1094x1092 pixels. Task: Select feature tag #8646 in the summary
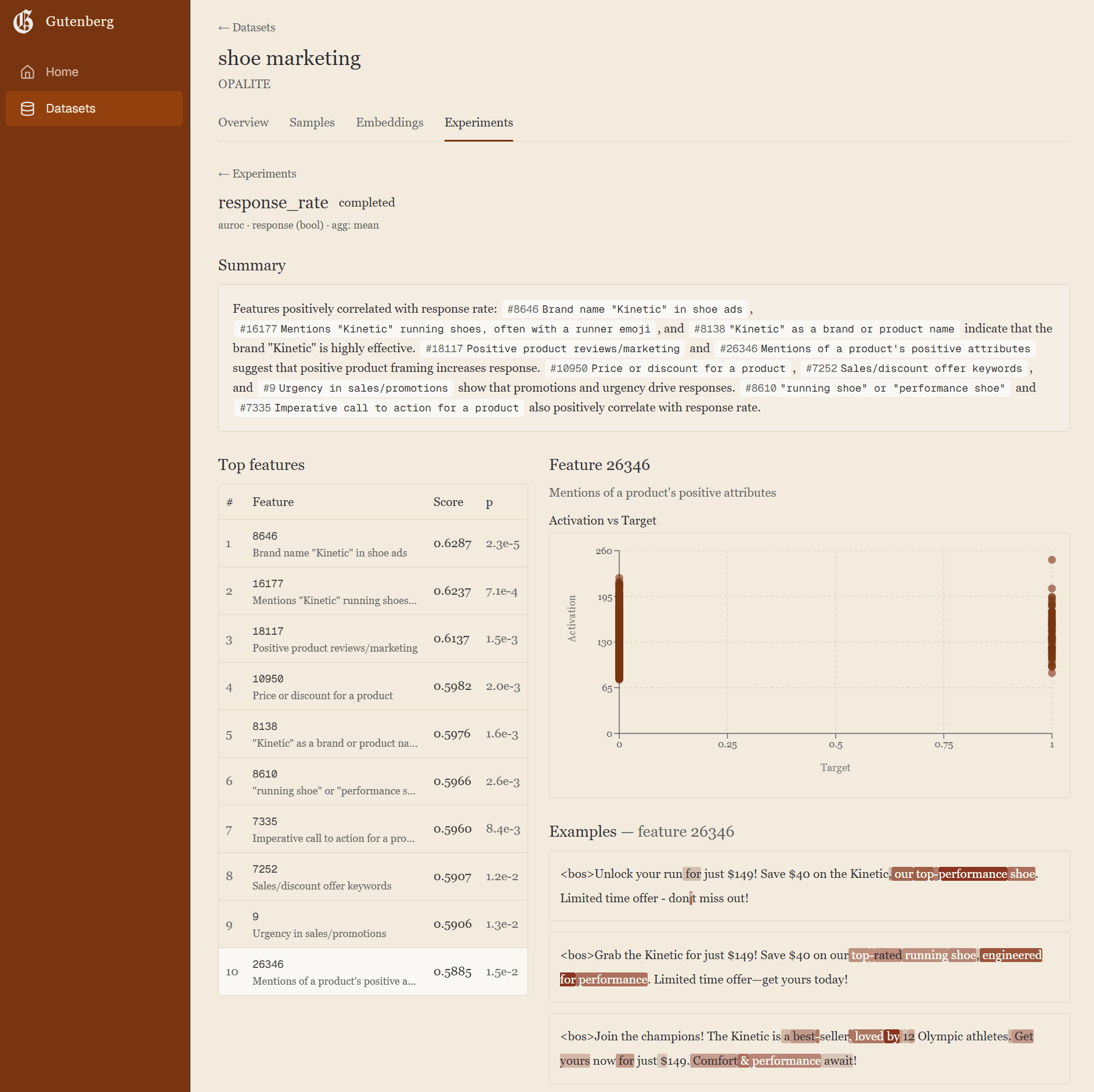pos(624,309)
